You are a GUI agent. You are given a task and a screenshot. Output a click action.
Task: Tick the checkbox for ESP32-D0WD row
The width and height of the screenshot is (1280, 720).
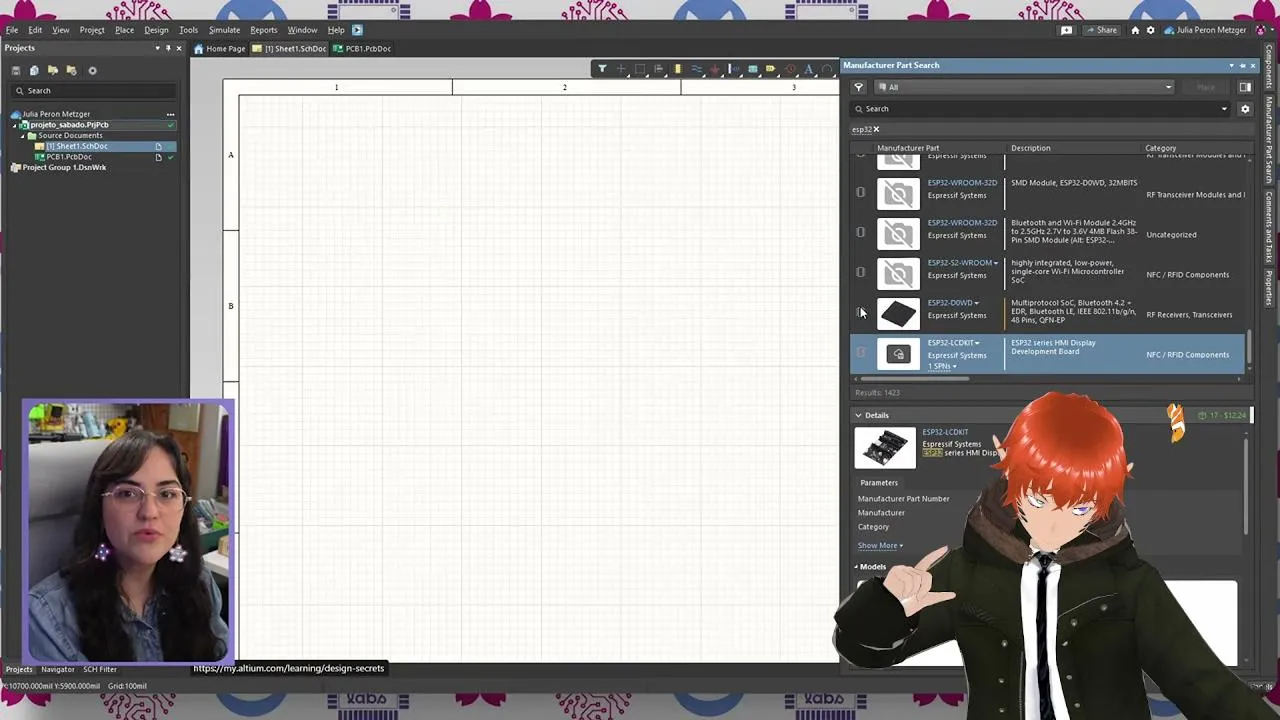tap(860, 312)
